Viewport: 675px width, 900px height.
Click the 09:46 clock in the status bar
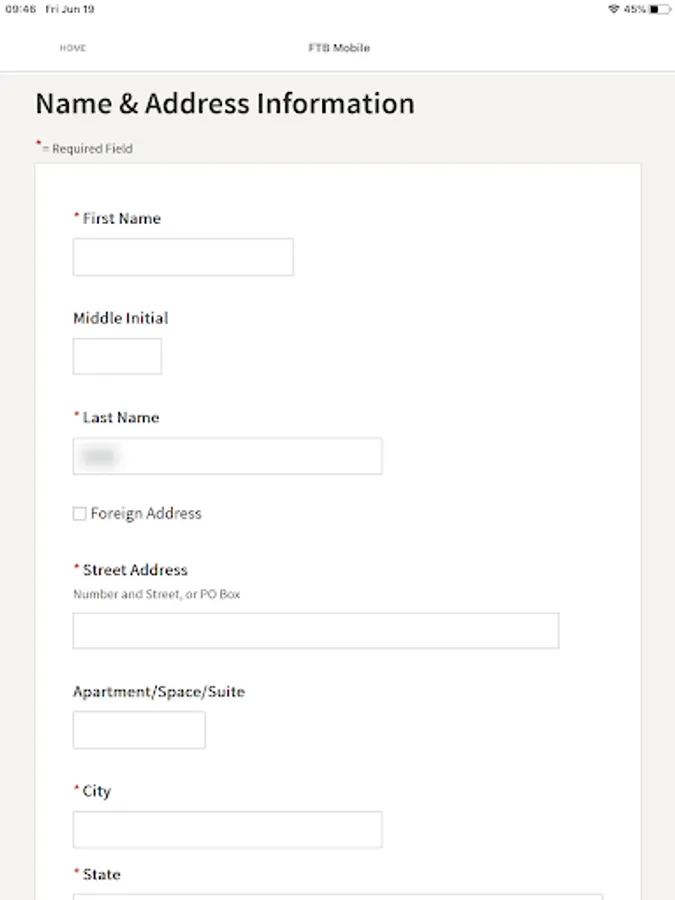[19, 9]
